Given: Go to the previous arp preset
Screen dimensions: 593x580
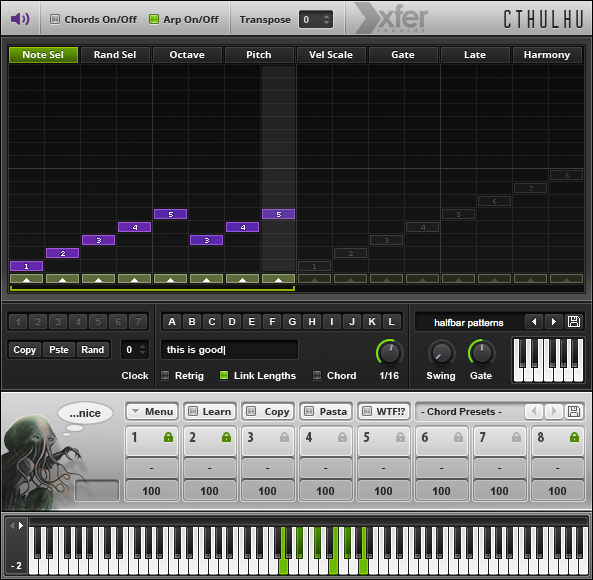Looking at the screenshot, I should click(534, 322).
